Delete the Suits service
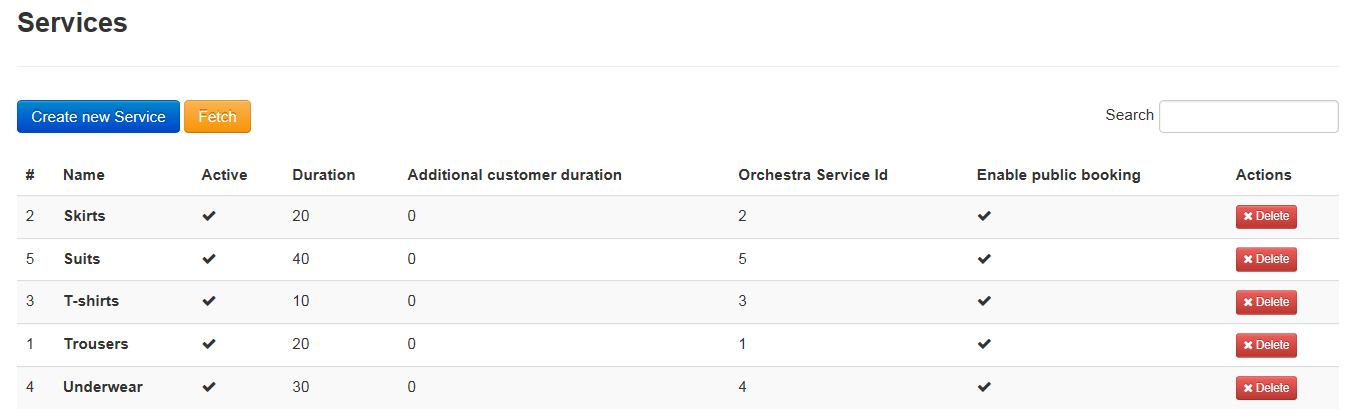1354x420 pixels. [1266, 259]
